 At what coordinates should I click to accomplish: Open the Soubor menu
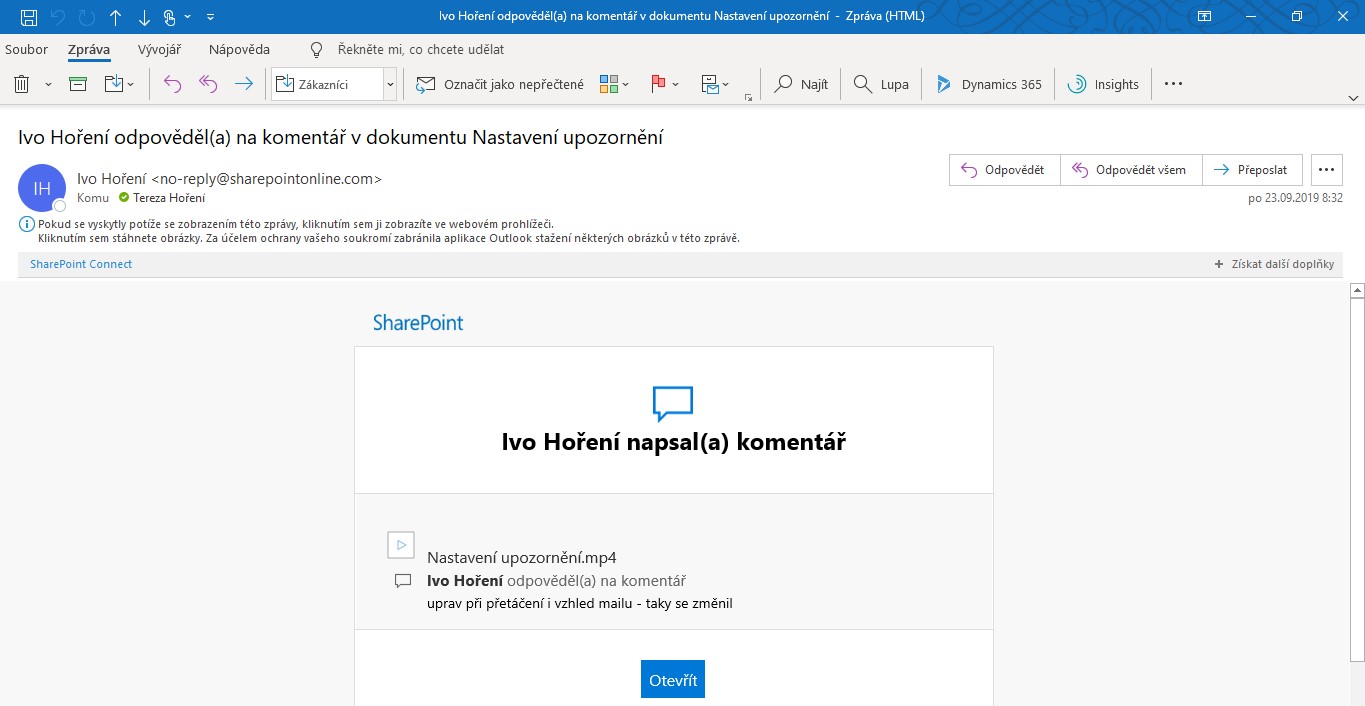[x=26, y=49]
